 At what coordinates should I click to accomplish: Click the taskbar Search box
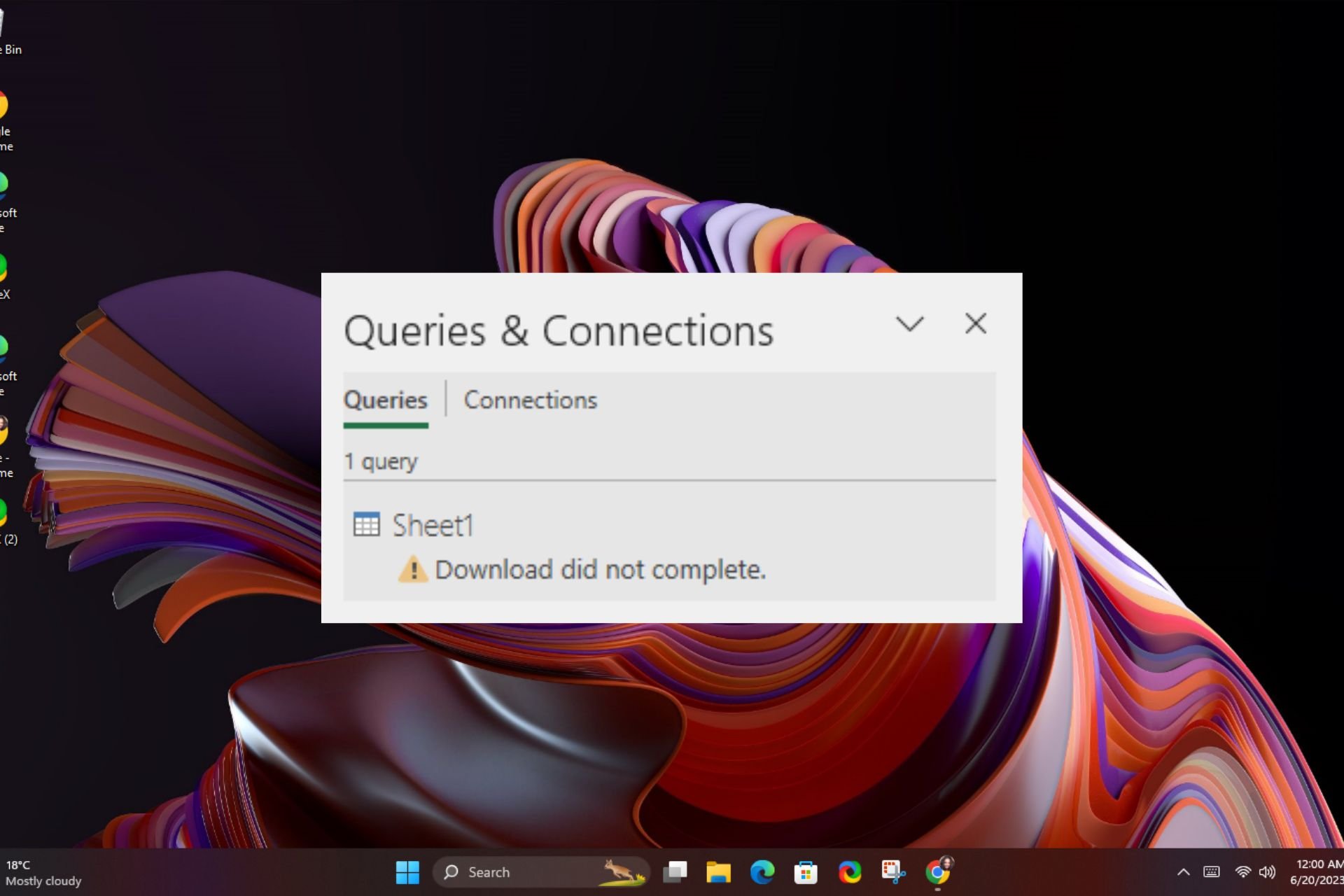(542, 872)
